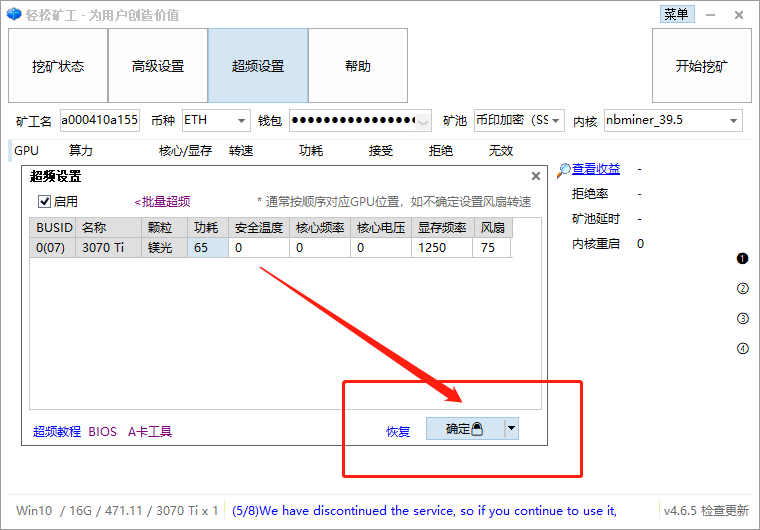
Task: Click the 矿工名 input field
Action: pos(99,120)
